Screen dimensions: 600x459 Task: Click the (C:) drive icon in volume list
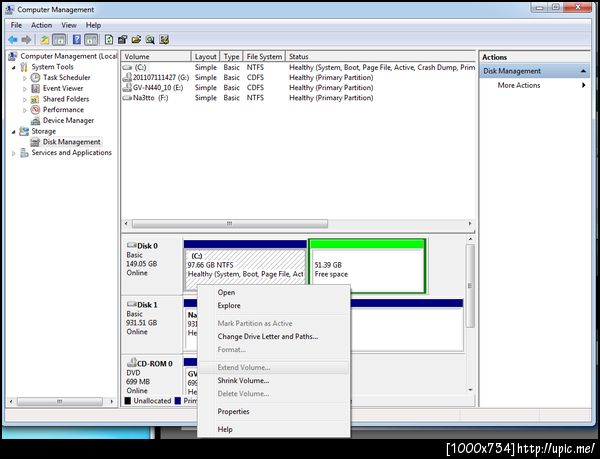point(127,67)
